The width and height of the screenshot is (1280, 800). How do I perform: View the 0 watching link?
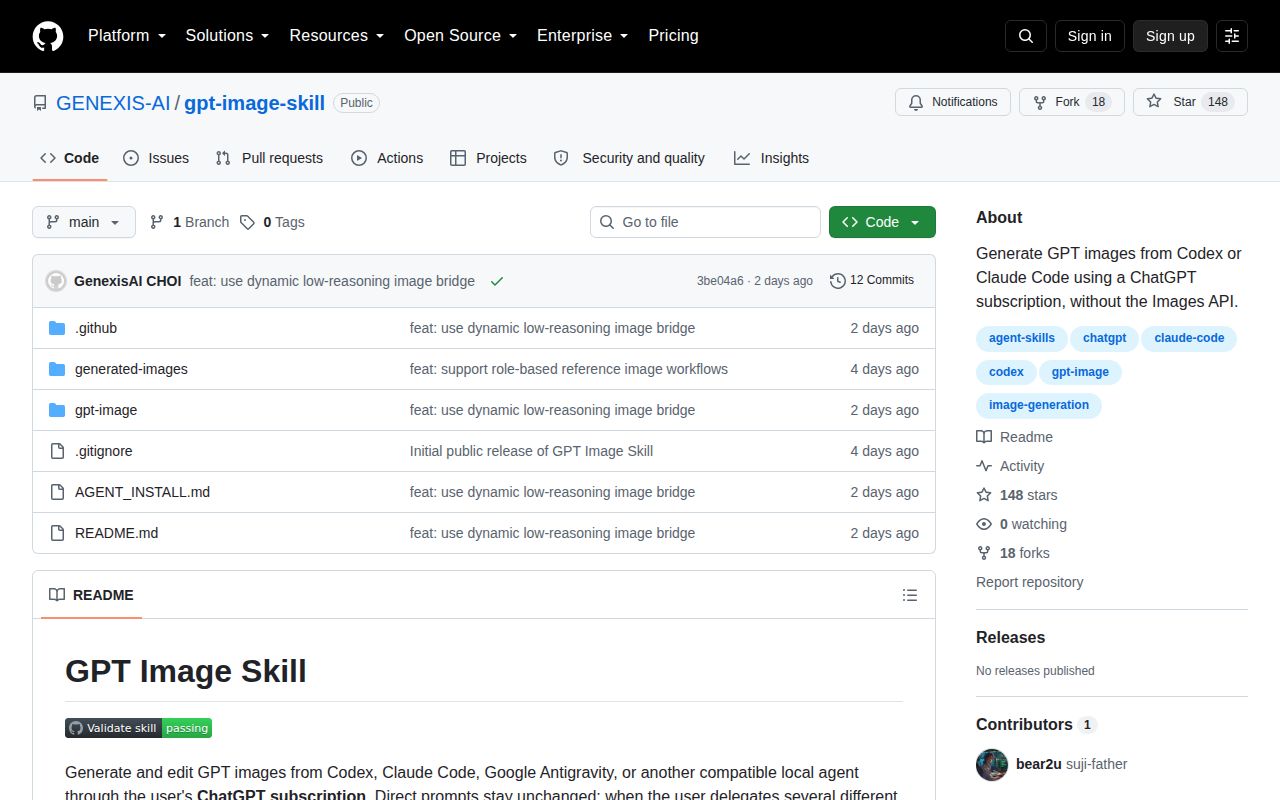point(1022,524)
